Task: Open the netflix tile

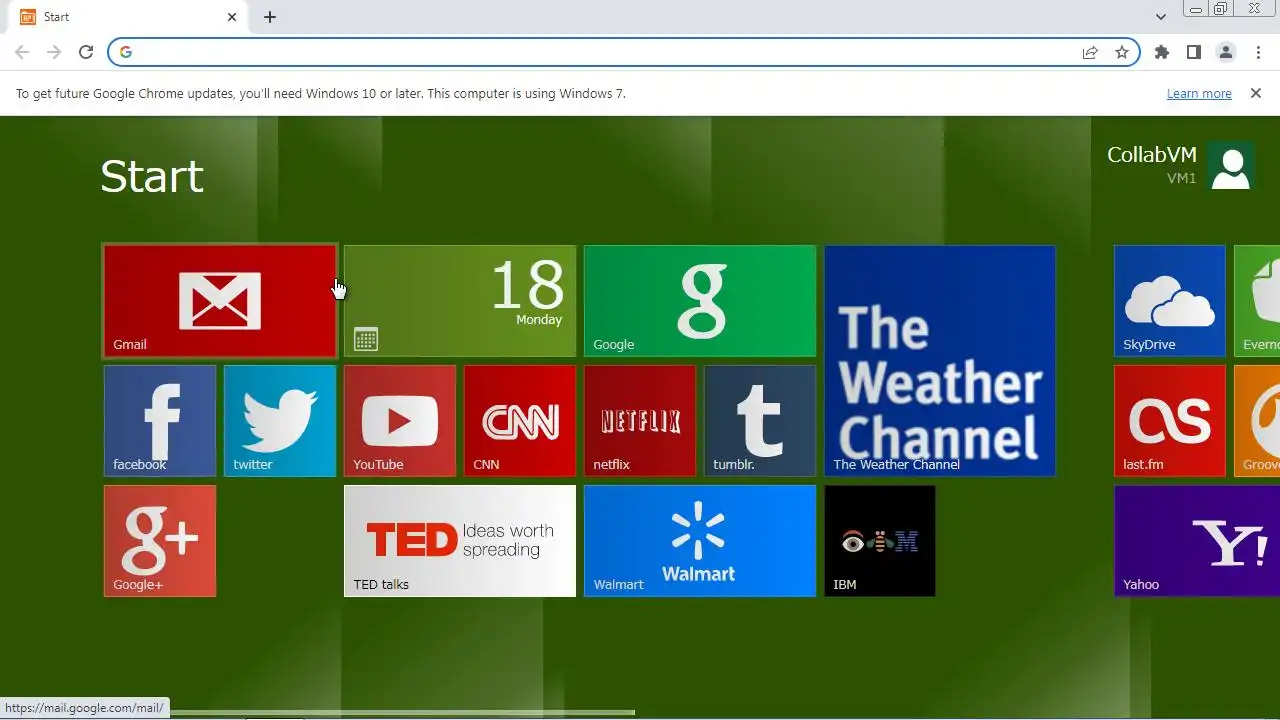Action: [x=640, y=421]
